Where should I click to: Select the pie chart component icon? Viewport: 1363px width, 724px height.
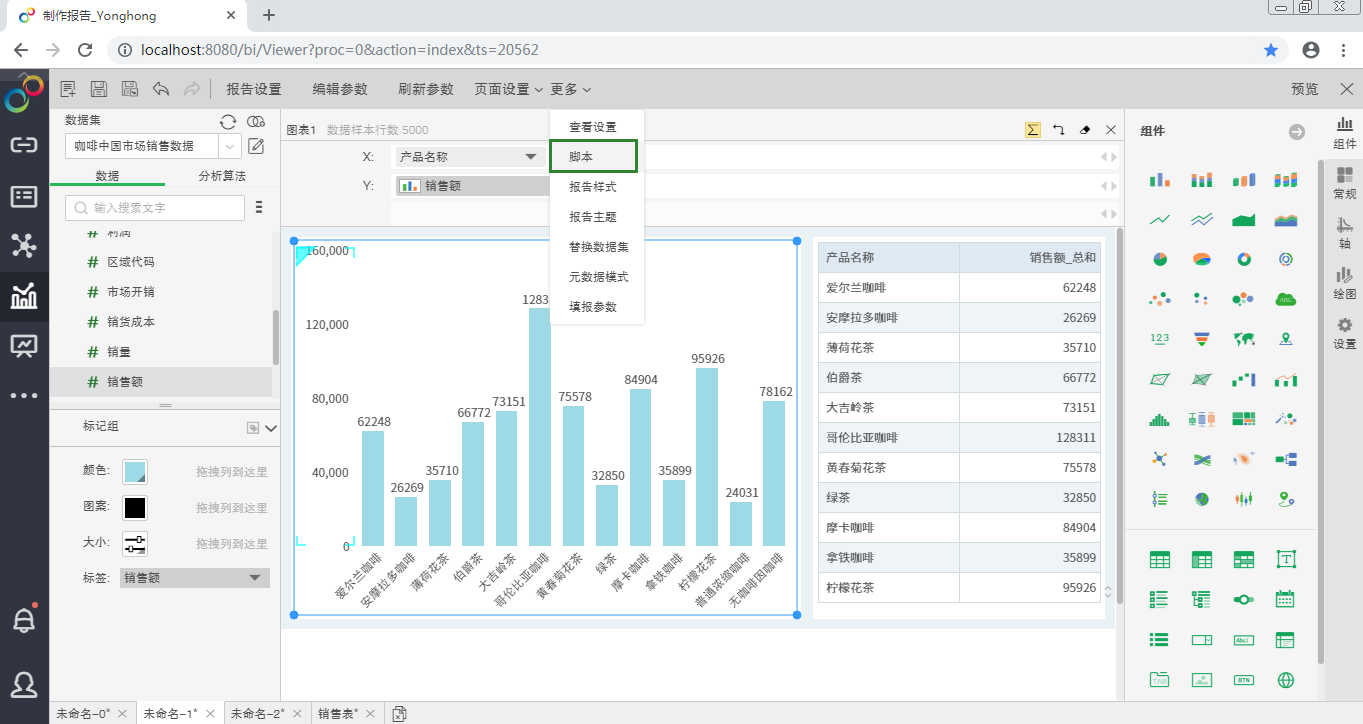tap(1160, 259)
